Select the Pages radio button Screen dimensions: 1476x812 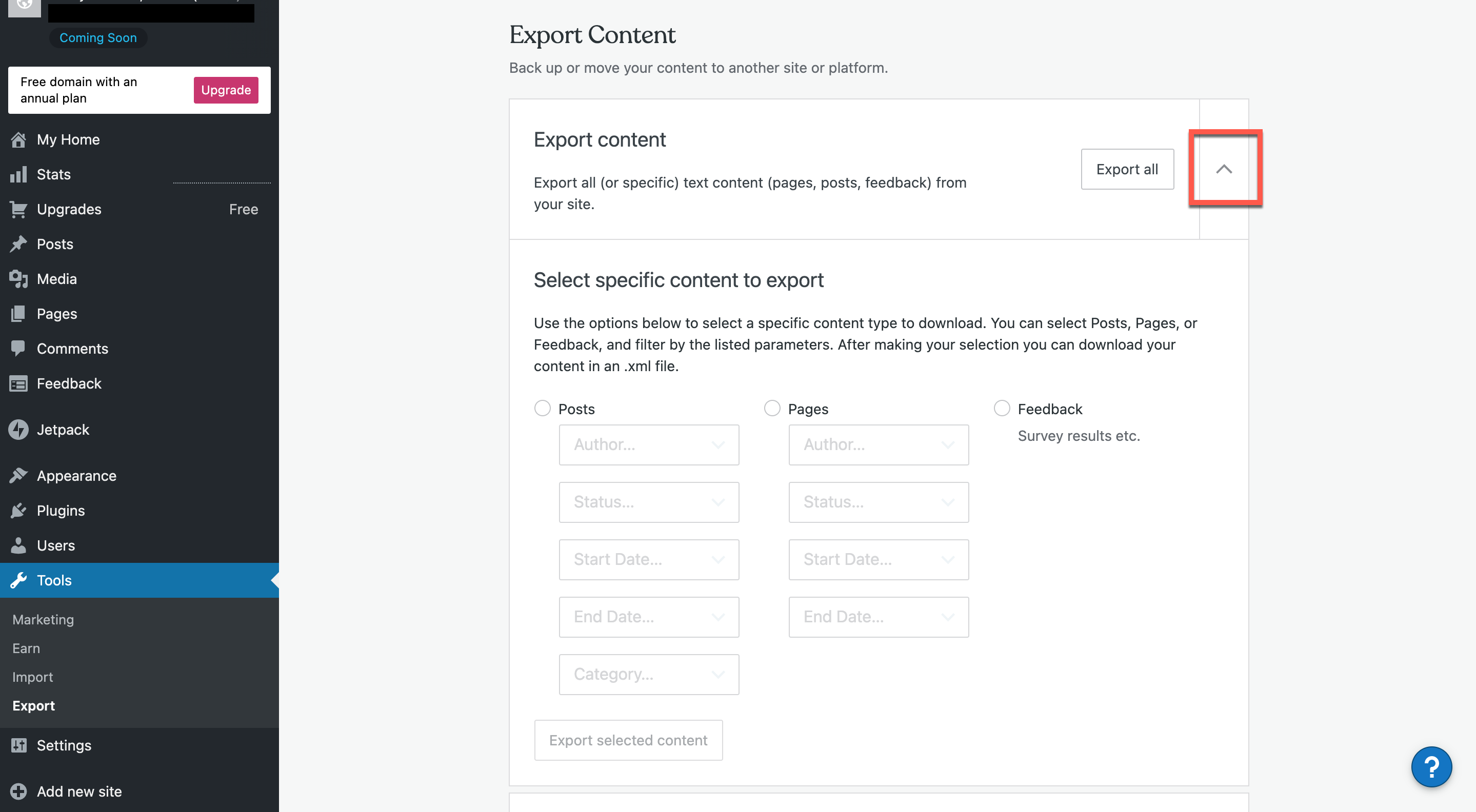click(772, 408)
